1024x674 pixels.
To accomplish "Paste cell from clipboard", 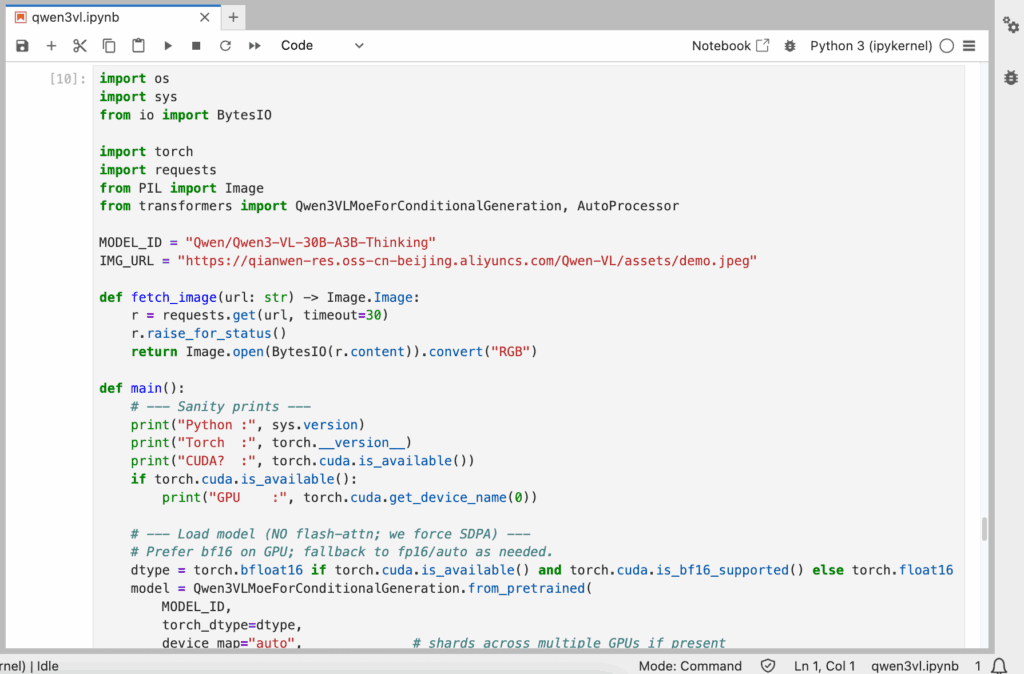I will 138,46.
